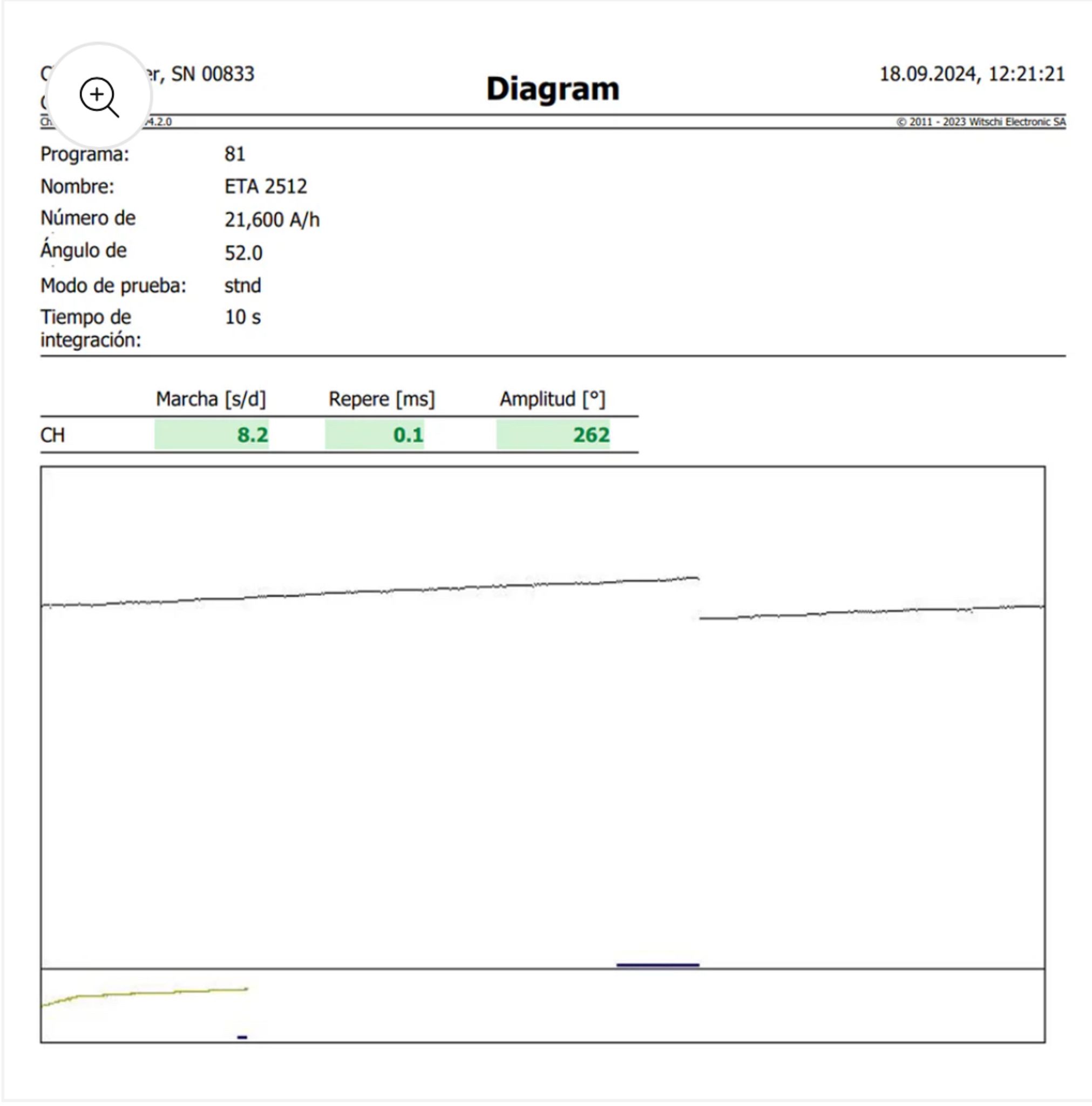Viewport: 1092px width, 1106px height.
Task: Click the ETA 2512 name value
Action: tap(266, 187)
